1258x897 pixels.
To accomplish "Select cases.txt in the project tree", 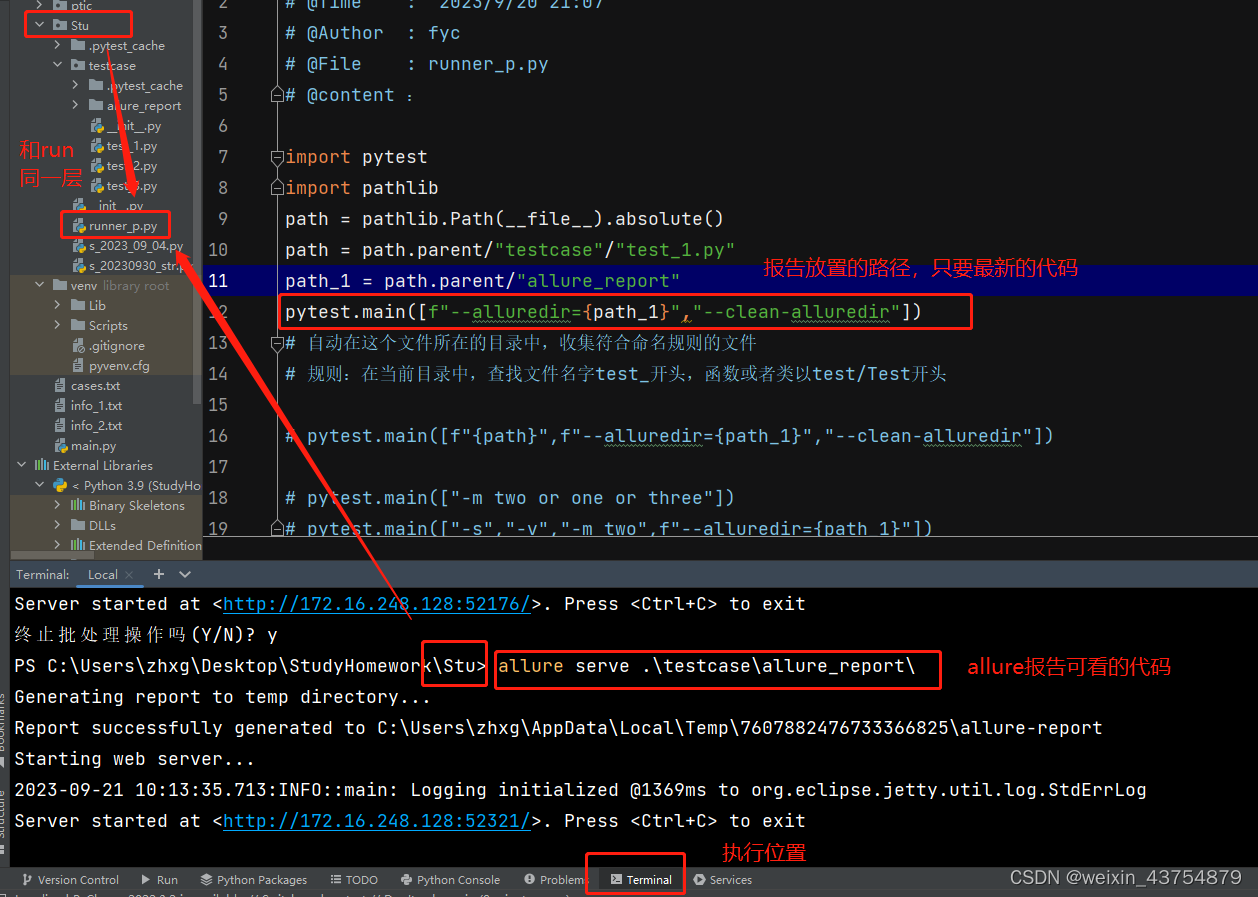I will point(95,385).
